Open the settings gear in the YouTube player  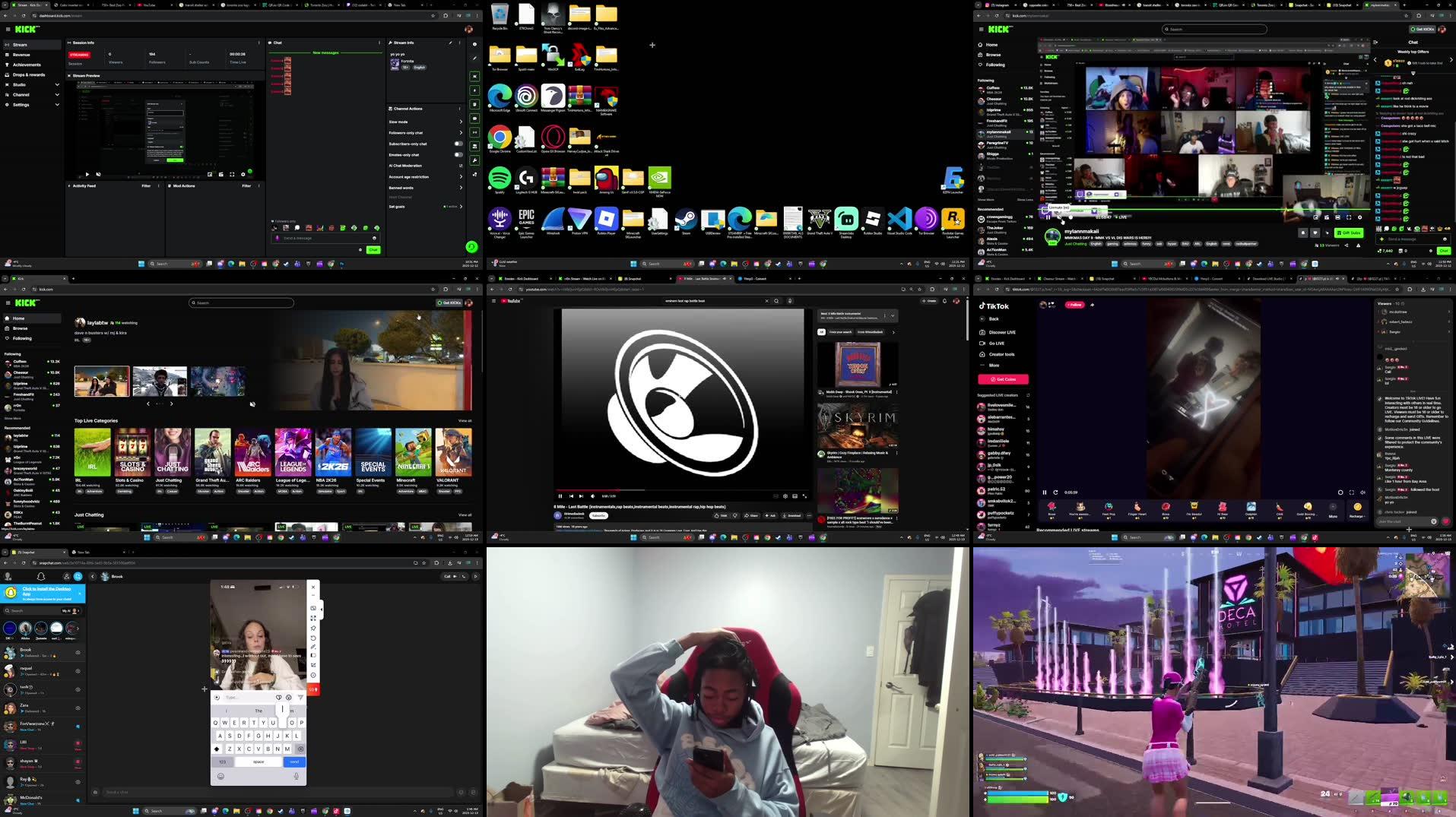[785, 496]
